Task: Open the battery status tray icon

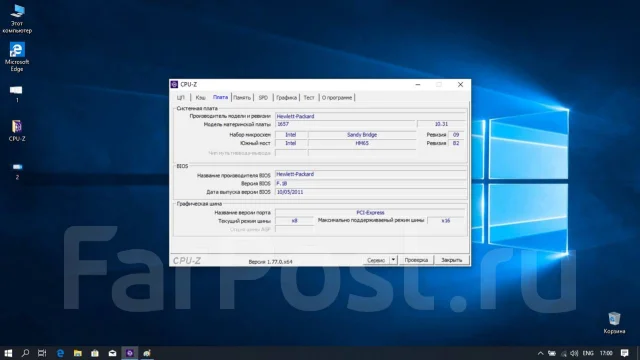Action: 552,353
